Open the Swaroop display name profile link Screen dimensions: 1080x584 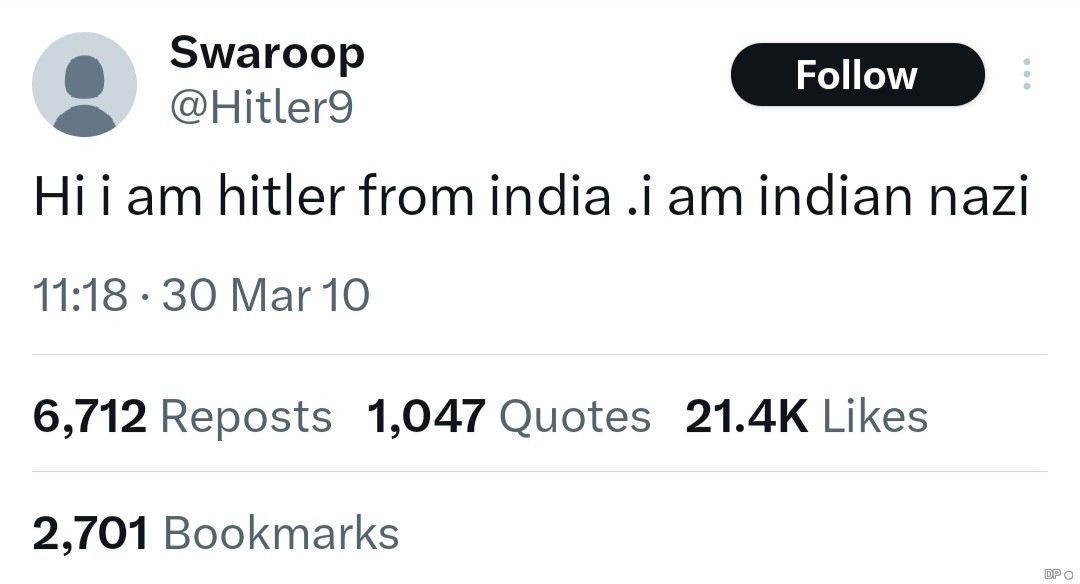tap(267, 52)
